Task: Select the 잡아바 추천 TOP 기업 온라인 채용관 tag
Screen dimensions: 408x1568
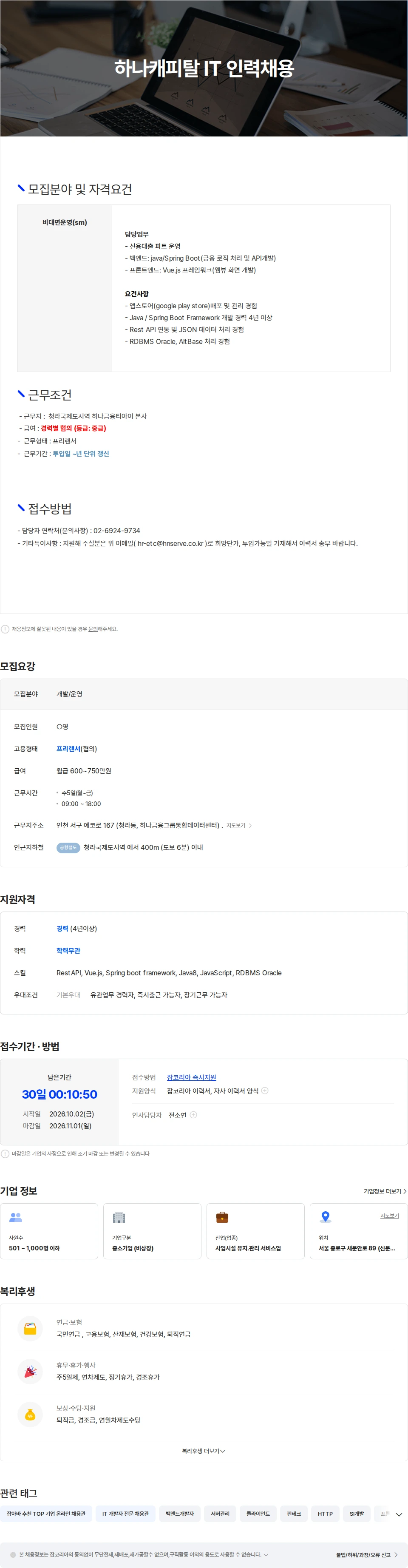Action: [46, 1514]
